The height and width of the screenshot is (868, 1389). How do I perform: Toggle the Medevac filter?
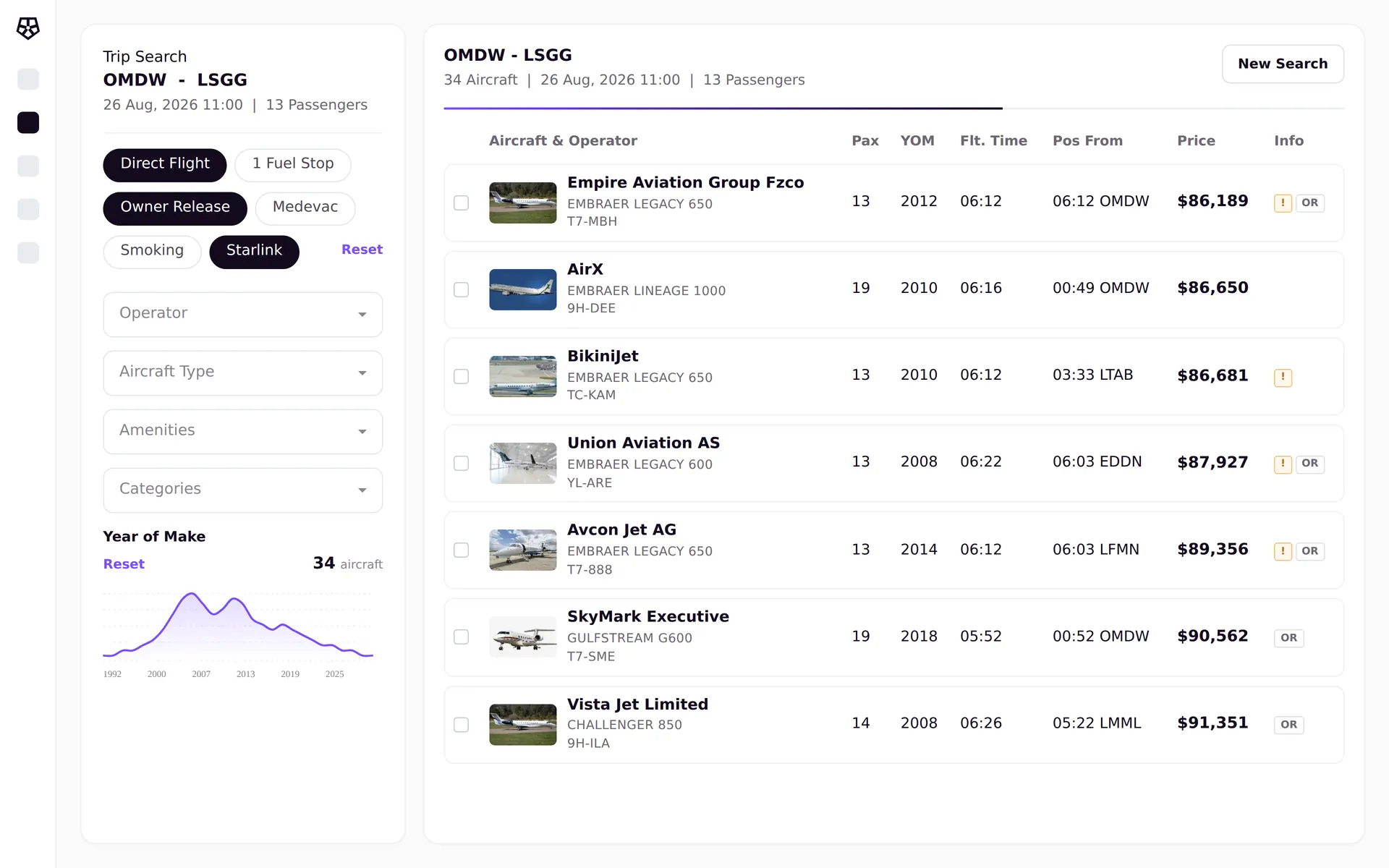pyautogui.click(x=305, y=208)
